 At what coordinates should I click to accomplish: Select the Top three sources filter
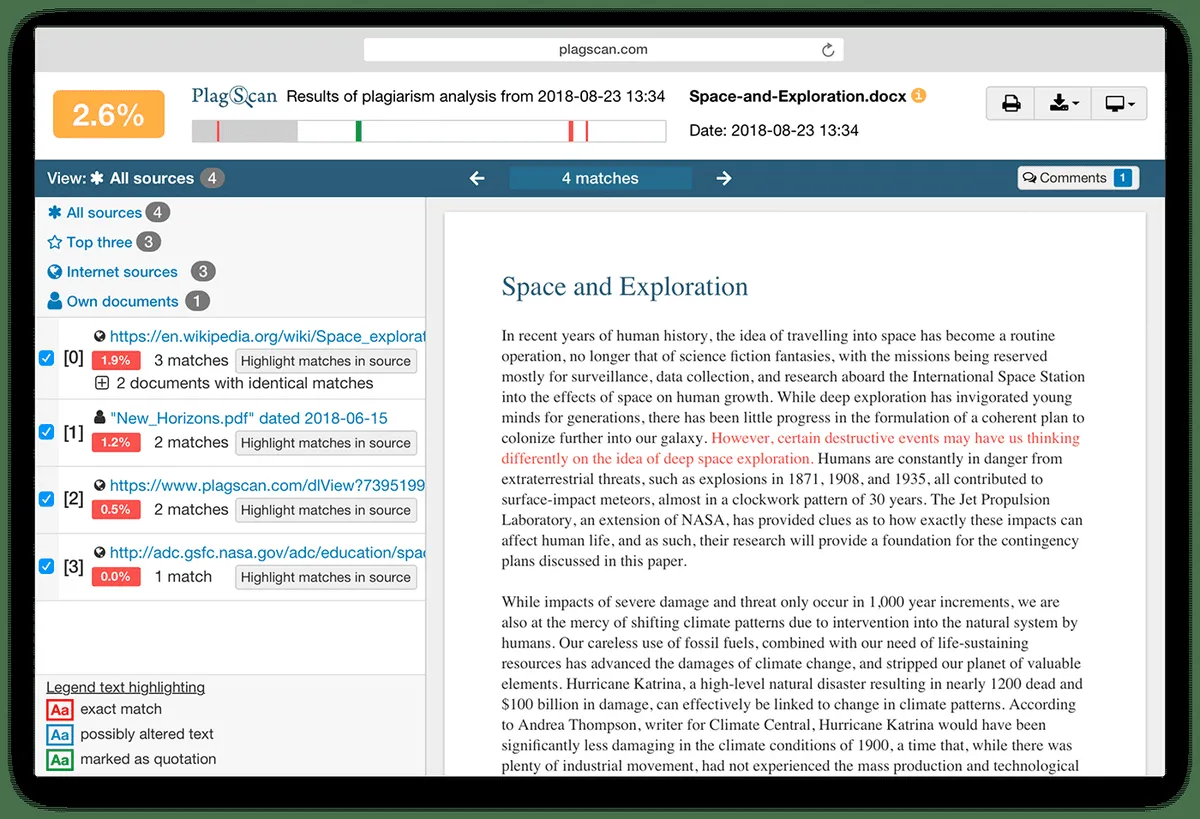coord(98,242)
